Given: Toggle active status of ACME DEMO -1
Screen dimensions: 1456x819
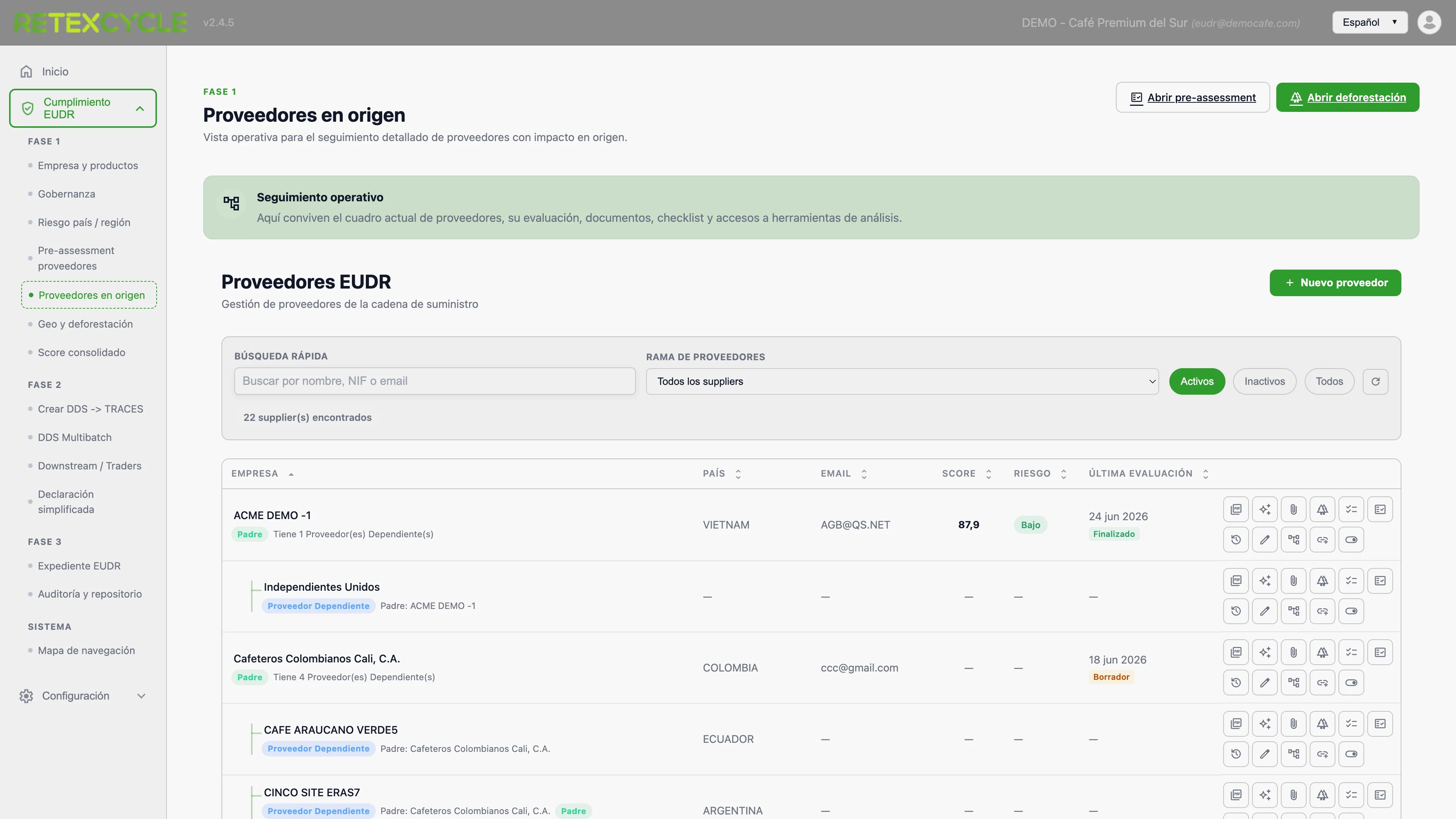Looking at the screenshot, I should 1351,539.
